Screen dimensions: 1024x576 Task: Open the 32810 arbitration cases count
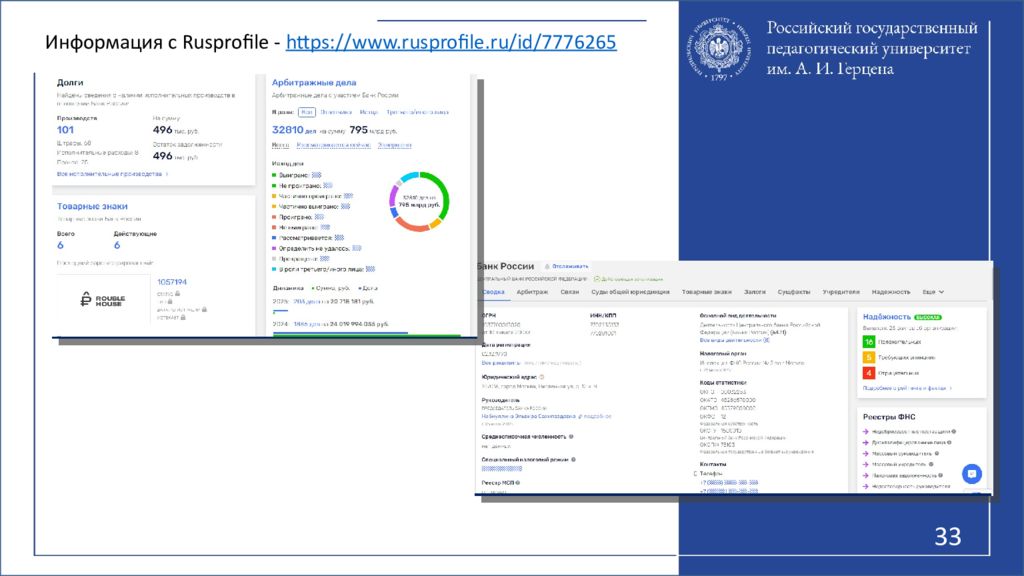(x=287, y=130)
